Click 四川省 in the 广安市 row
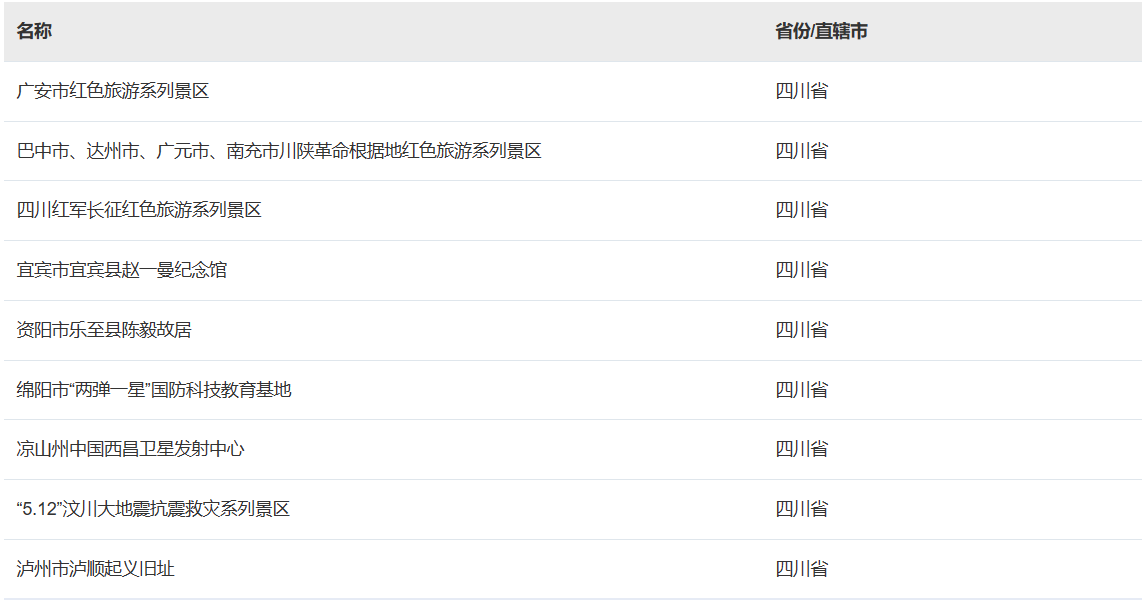 click(x=802, y=91)
